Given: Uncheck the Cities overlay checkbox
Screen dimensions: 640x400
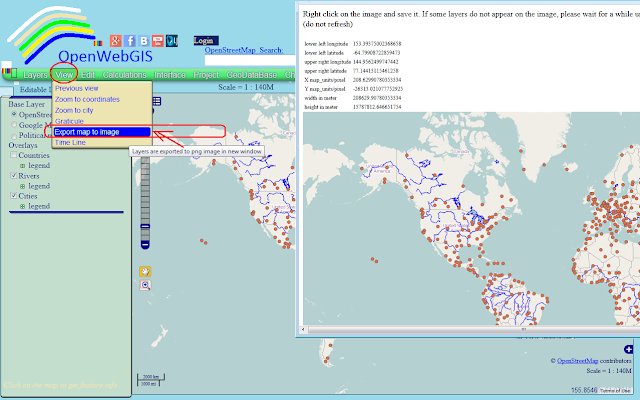Looking at the screenshot, I should point(13,196).
